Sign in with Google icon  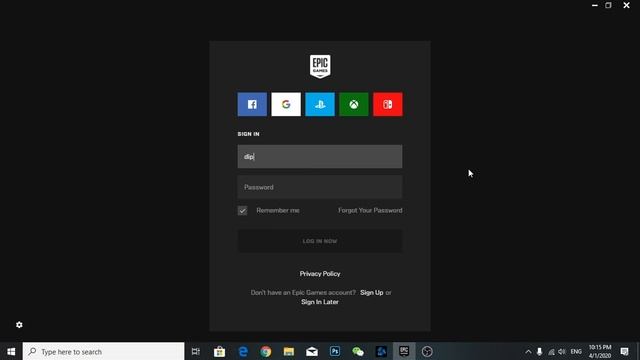tap(286, 104)
